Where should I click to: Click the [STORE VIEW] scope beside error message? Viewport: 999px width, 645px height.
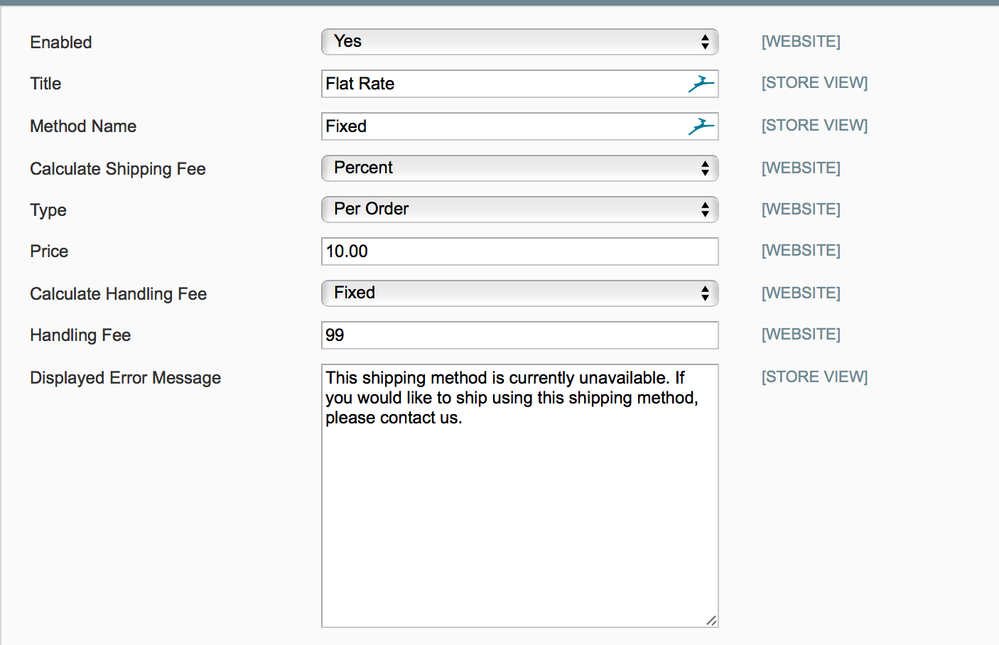(814, 377)
